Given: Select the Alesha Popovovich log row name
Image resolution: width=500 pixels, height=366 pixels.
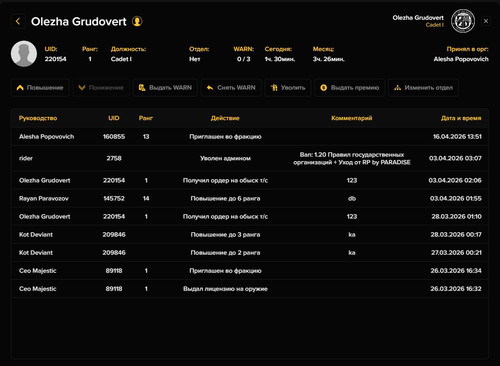Looking at the screenshot, I should point(46,136).
